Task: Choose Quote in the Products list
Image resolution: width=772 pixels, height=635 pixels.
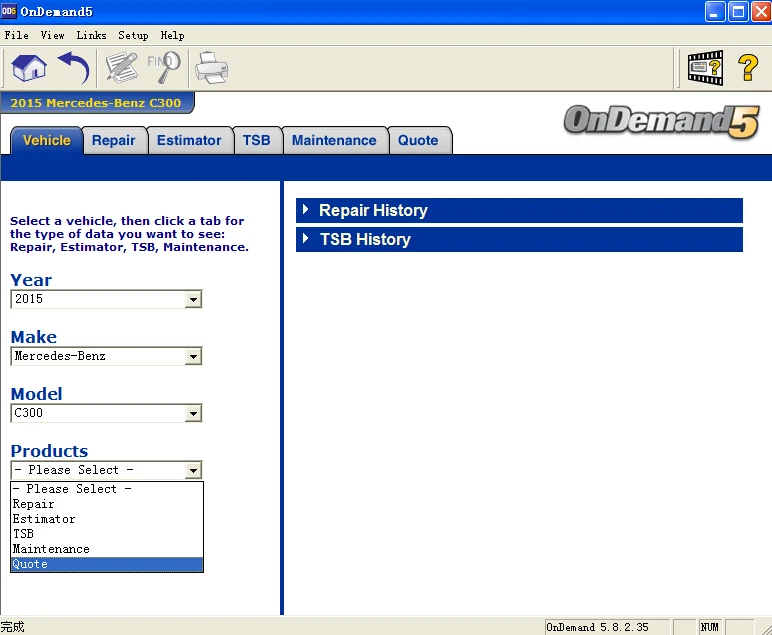Action: [x=107, y=564]
